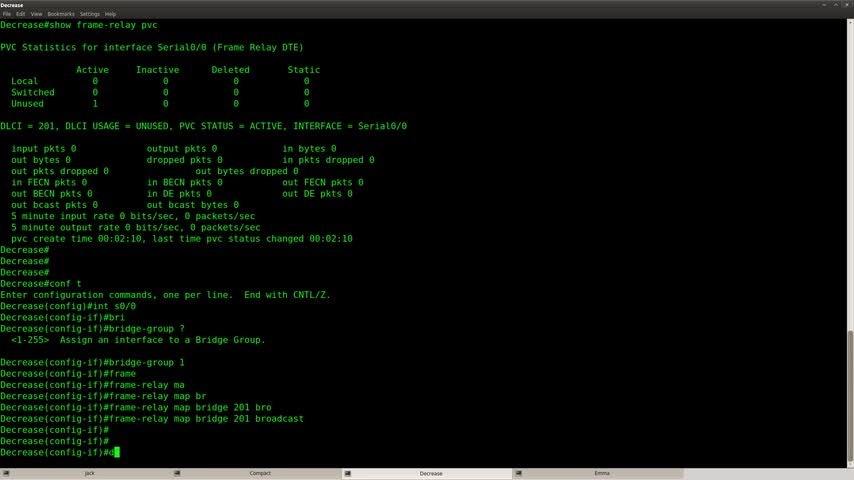Screen dimensions: 854x480
Task: Open the Settings menu
Action: pyautogui.click(x=89, y=14)
